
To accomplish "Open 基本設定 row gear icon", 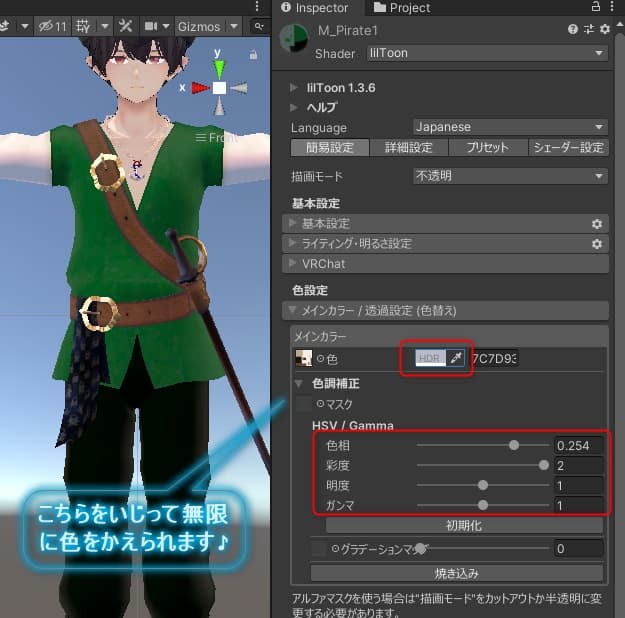I will point(597,224).
